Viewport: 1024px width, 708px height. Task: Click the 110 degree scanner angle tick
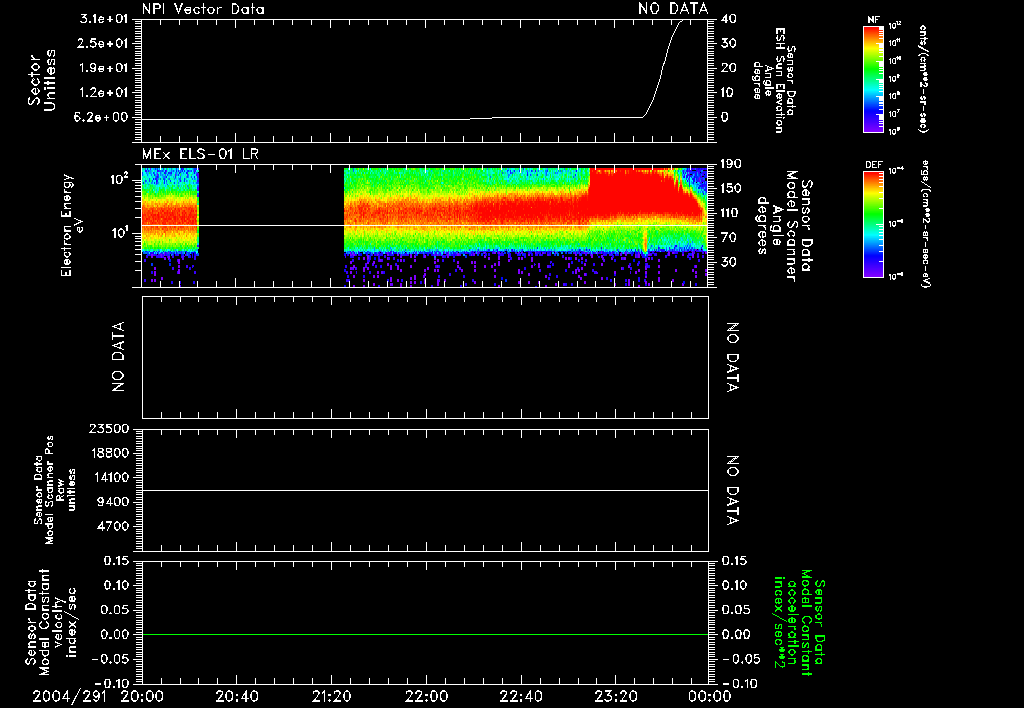point(731,213)
